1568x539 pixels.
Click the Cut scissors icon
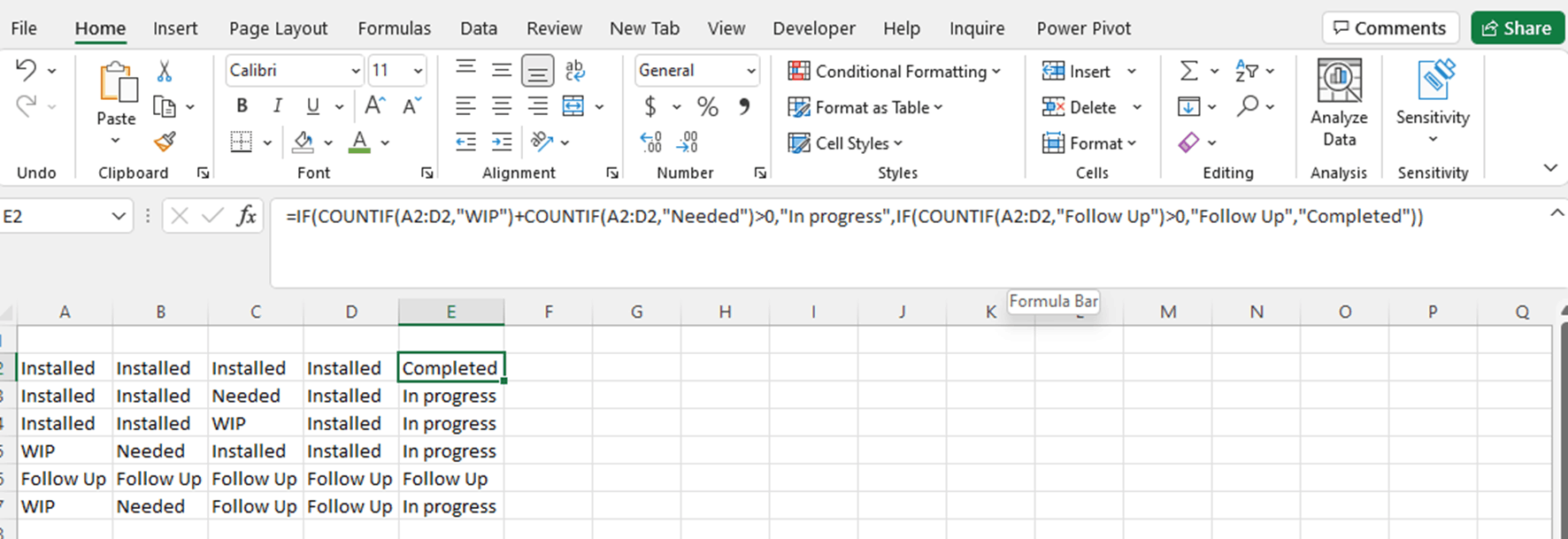pyautogui.click(x=165, y=71)
